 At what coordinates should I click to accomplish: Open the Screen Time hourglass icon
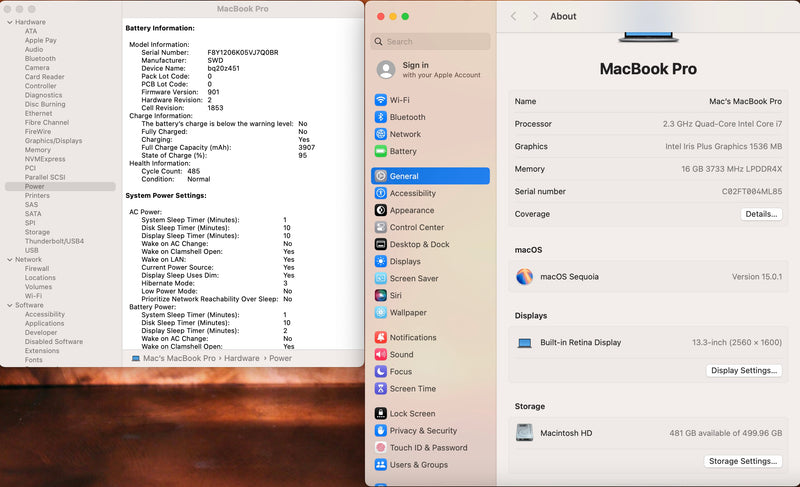[x=381, y=389]
